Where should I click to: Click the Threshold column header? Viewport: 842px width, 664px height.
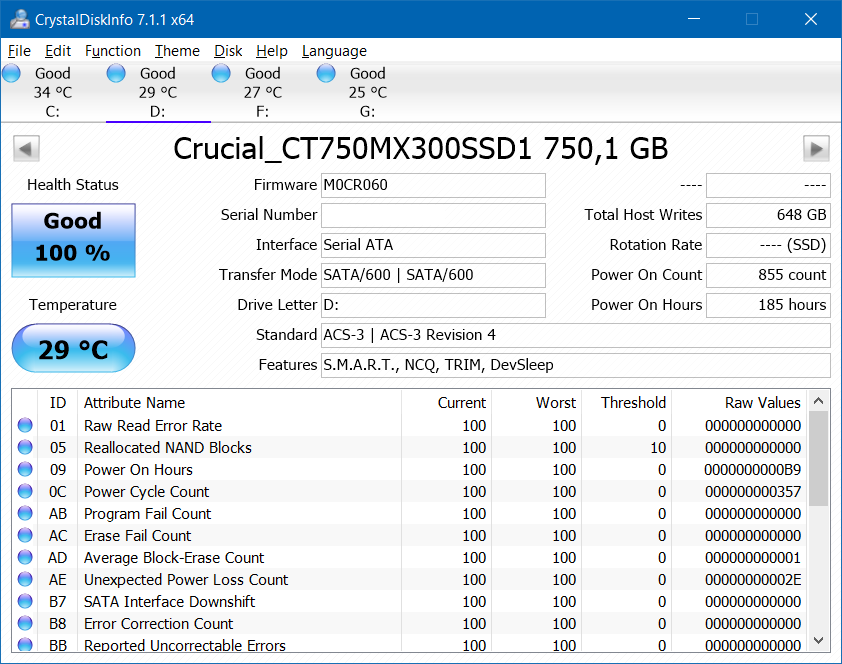coord(626,403)
